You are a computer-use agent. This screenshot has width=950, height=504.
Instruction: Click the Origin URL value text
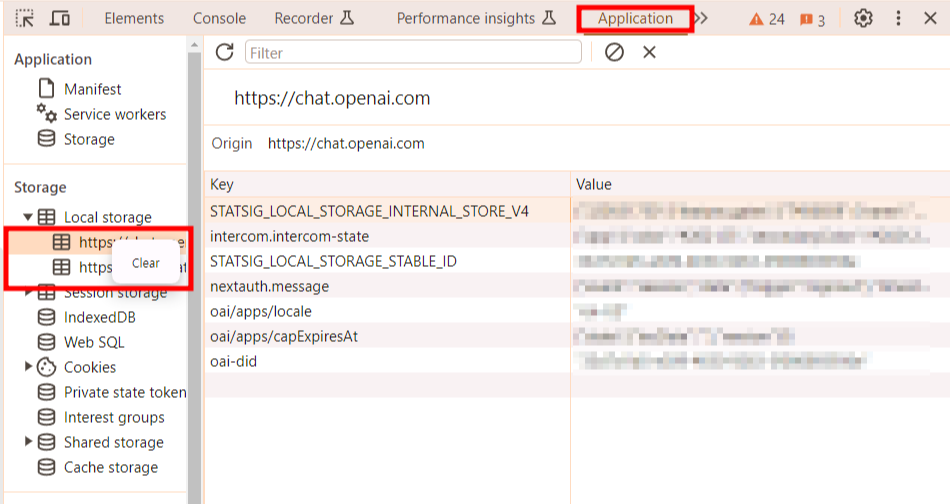click(346, 144)
